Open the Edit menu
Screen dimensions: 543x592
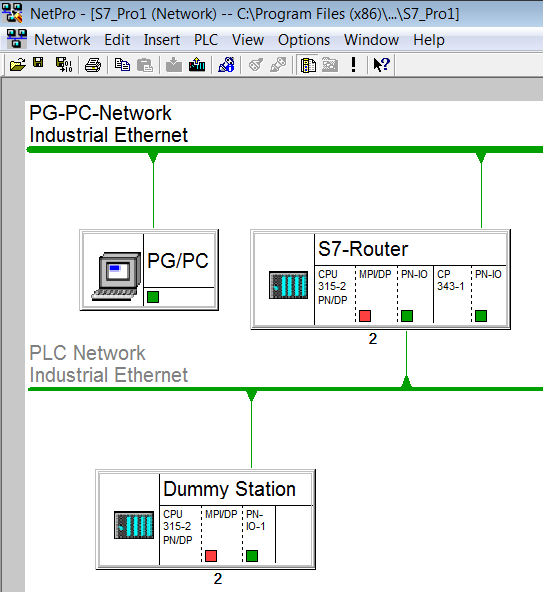[117, 40]
